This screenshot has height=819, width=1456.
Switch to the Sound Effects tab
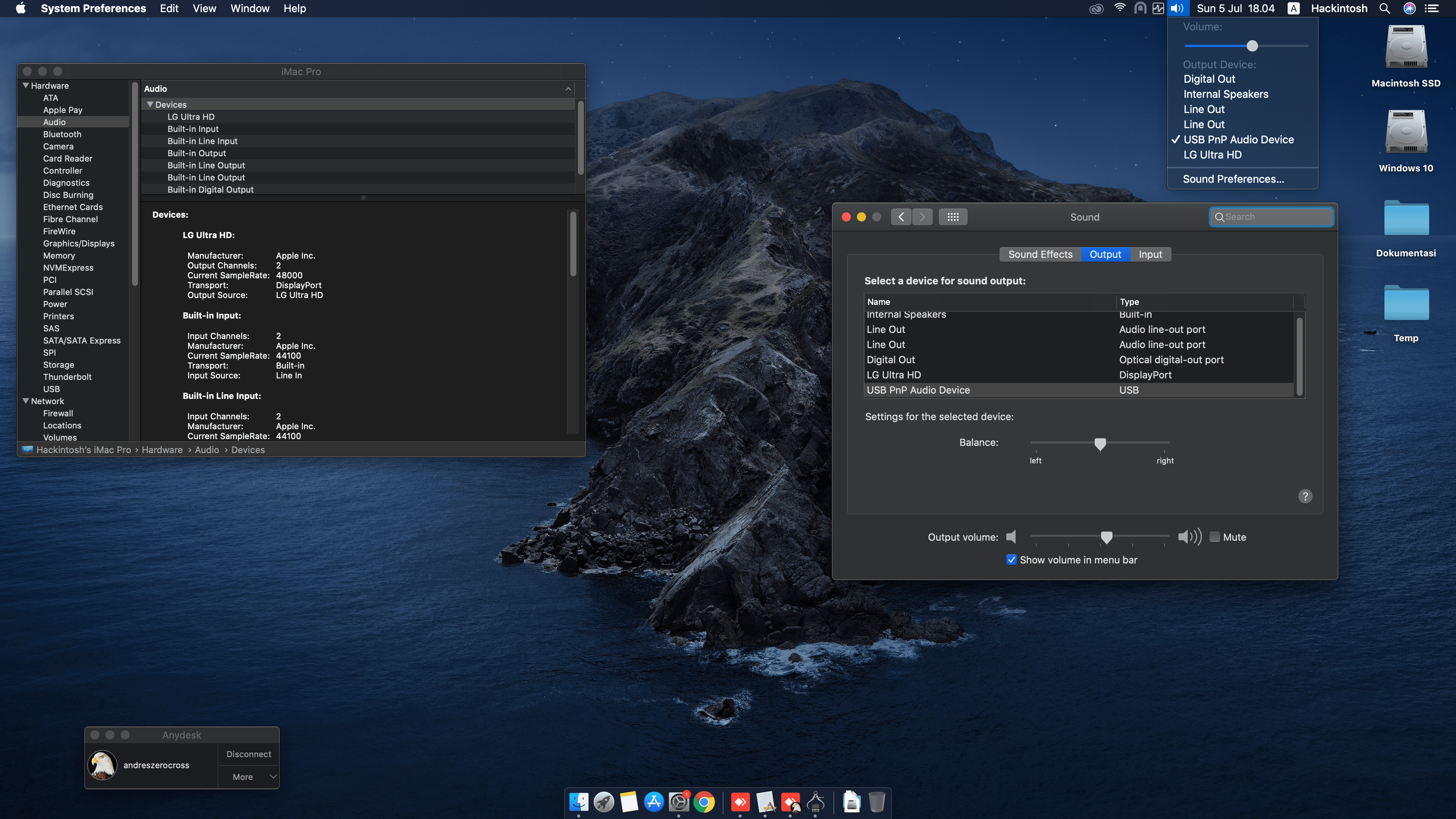pyautogui.click(x=1040, y=254)
